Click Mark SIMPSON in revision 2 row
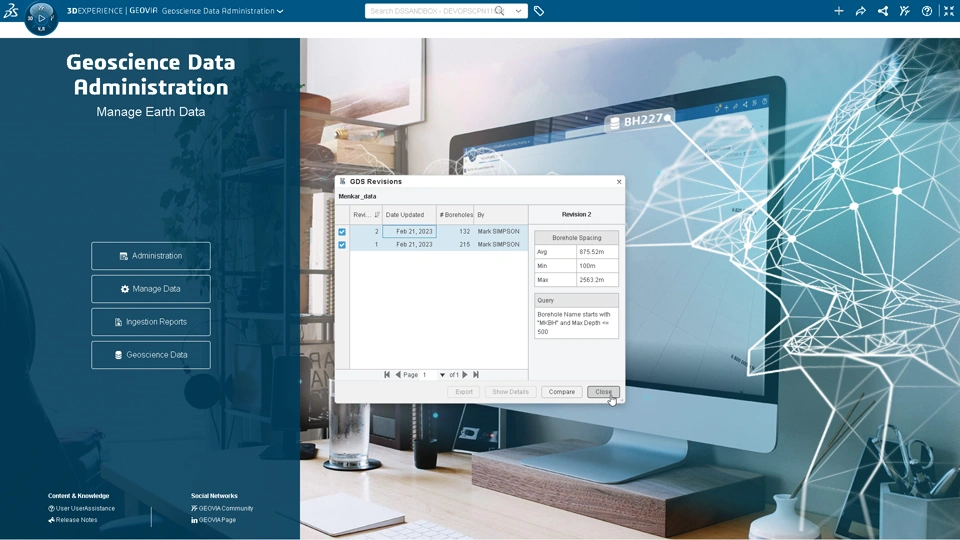 (x=498, y=231)
